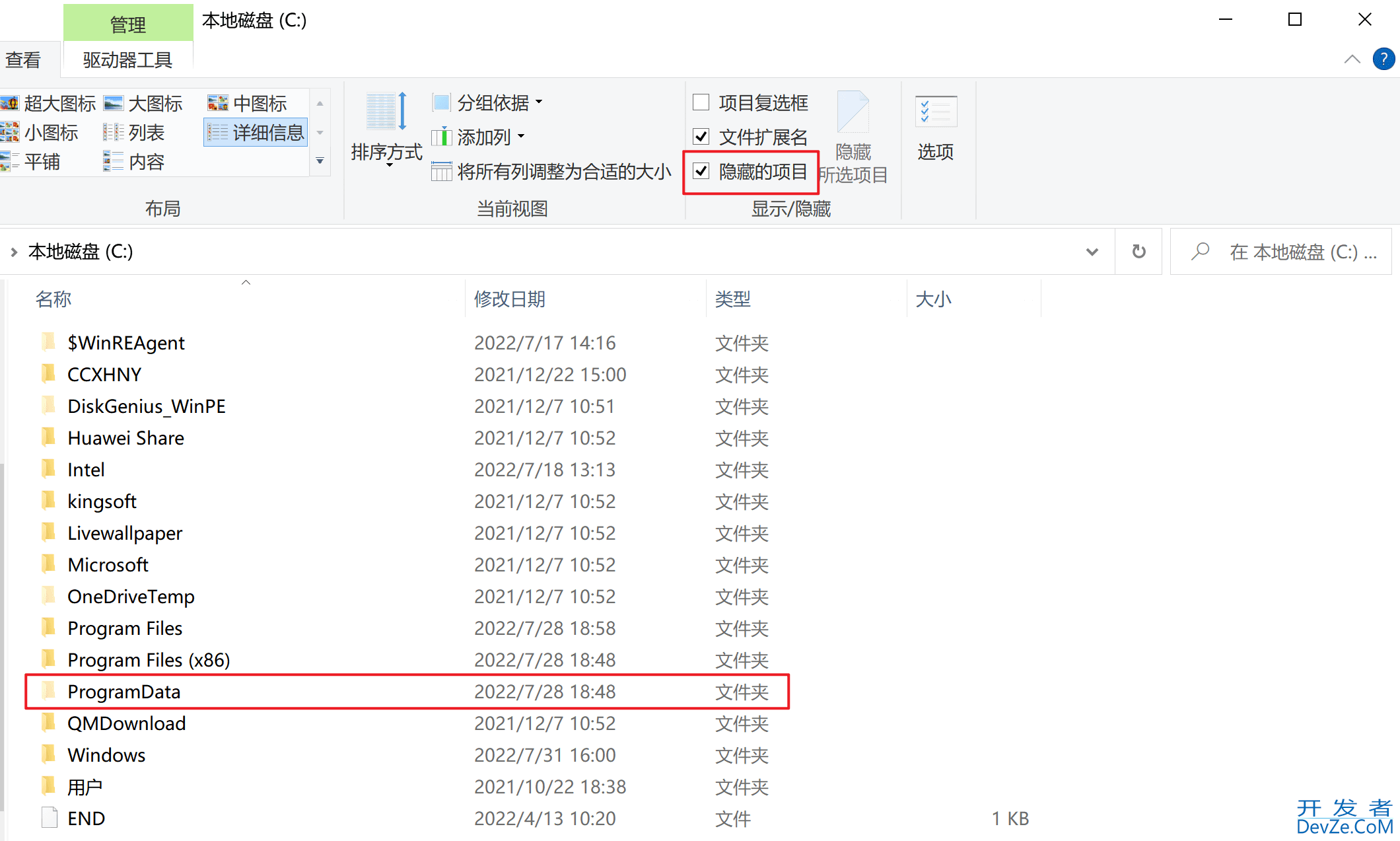
Task: Select the DiskGenius_WinPE folder
Action: [x=147, y=406]
